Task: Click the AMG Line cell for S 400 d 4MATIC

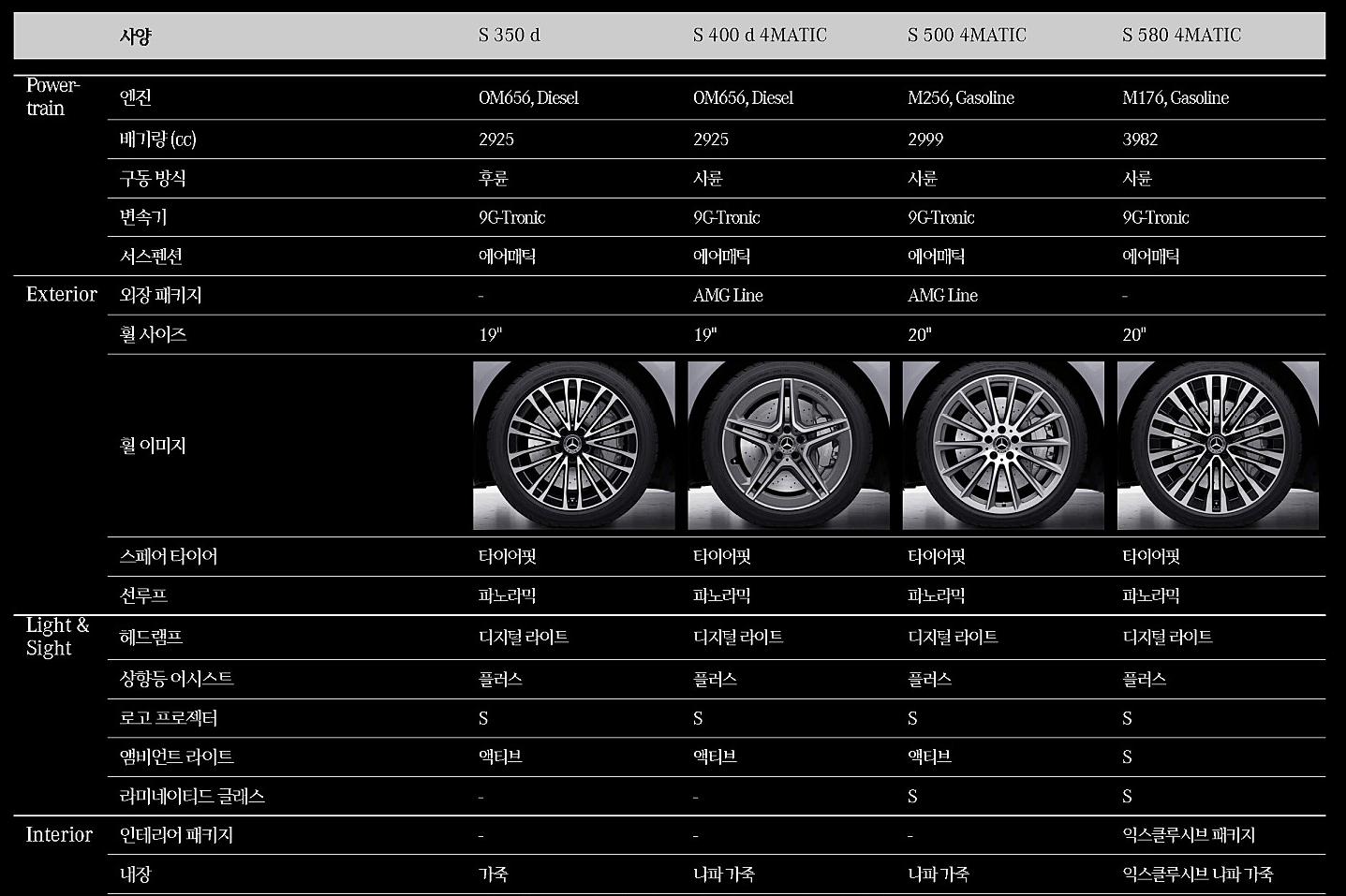Action: point(728,295)
